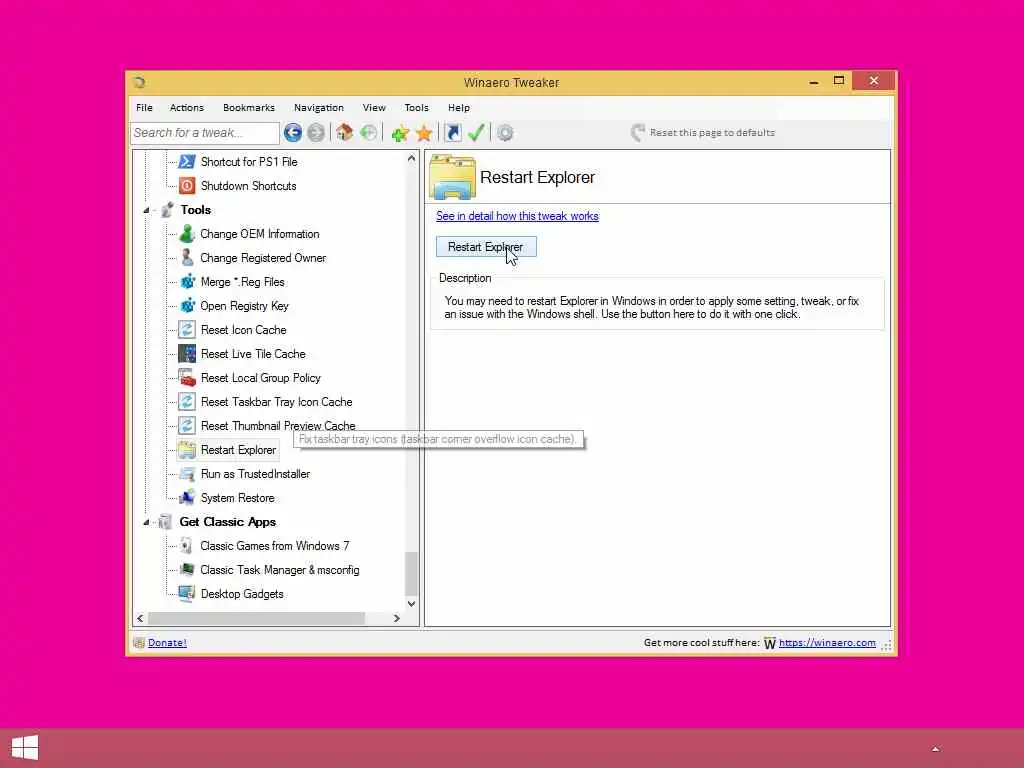Click the refresh icon beside Reset Icon Cache

coord(187,330)
